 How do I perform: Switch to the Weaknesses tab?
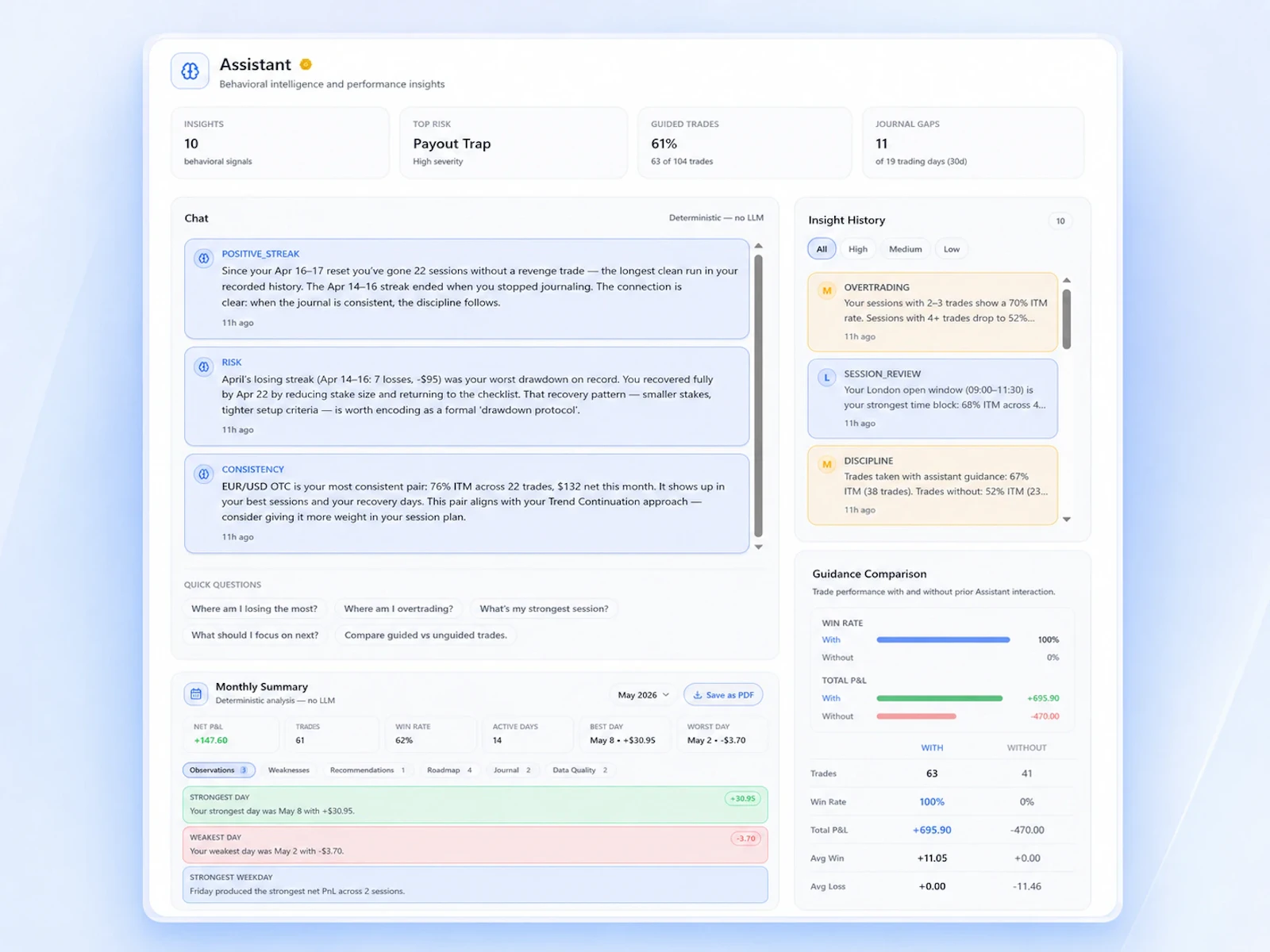[288, 770]
